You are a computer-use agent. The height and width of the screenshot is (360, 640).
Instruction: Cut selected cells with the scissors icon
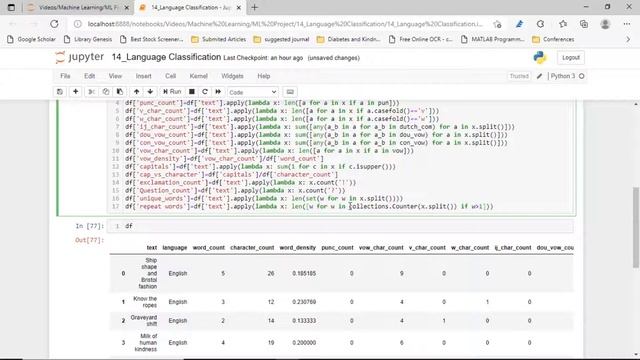pyautogui.click(x=92, y=92)
